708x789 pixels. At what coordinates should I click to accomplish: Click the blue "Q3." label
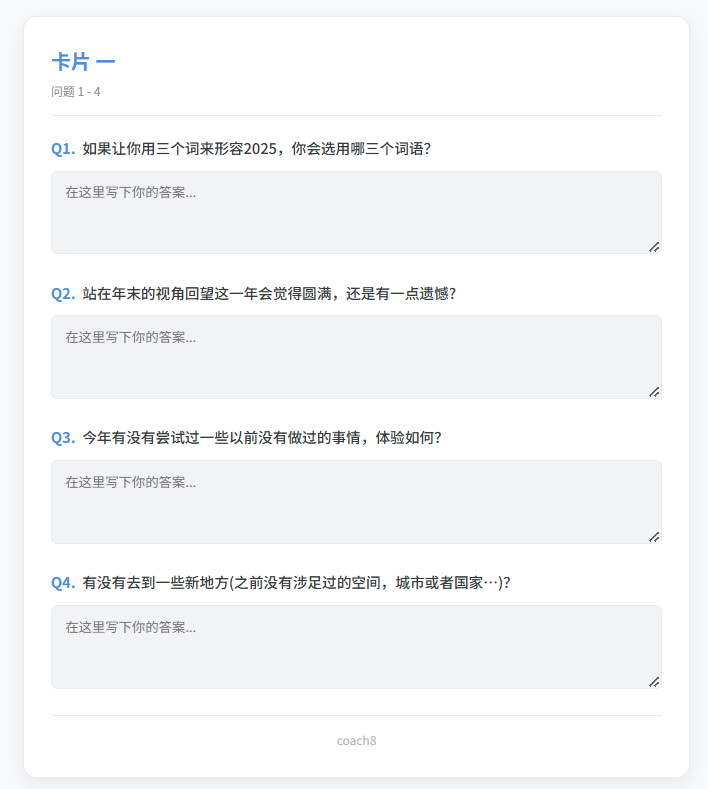pos(63,438)
